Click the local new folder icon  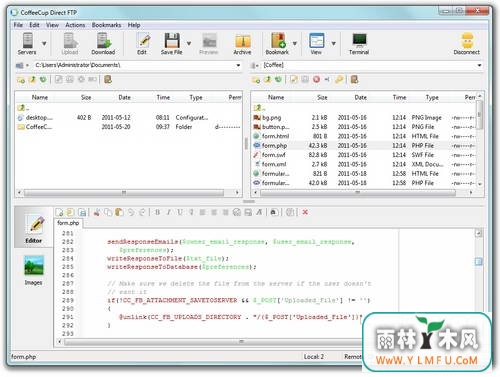coord(21,80)
